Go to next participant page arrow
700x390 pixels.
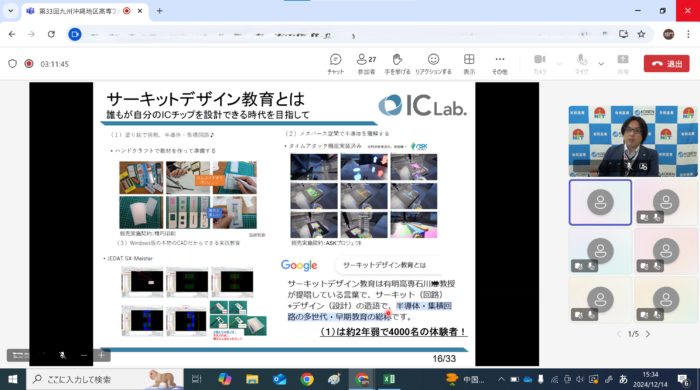[x=648, y=334]
